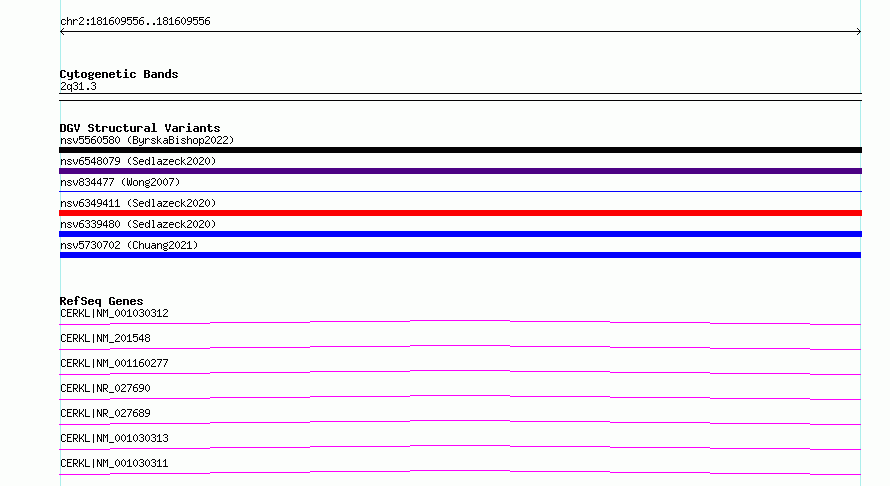Open variant nsv5560580 (ByrskaBishop2022) label
This screenshot has height=486, width=890.
[147, 140]
